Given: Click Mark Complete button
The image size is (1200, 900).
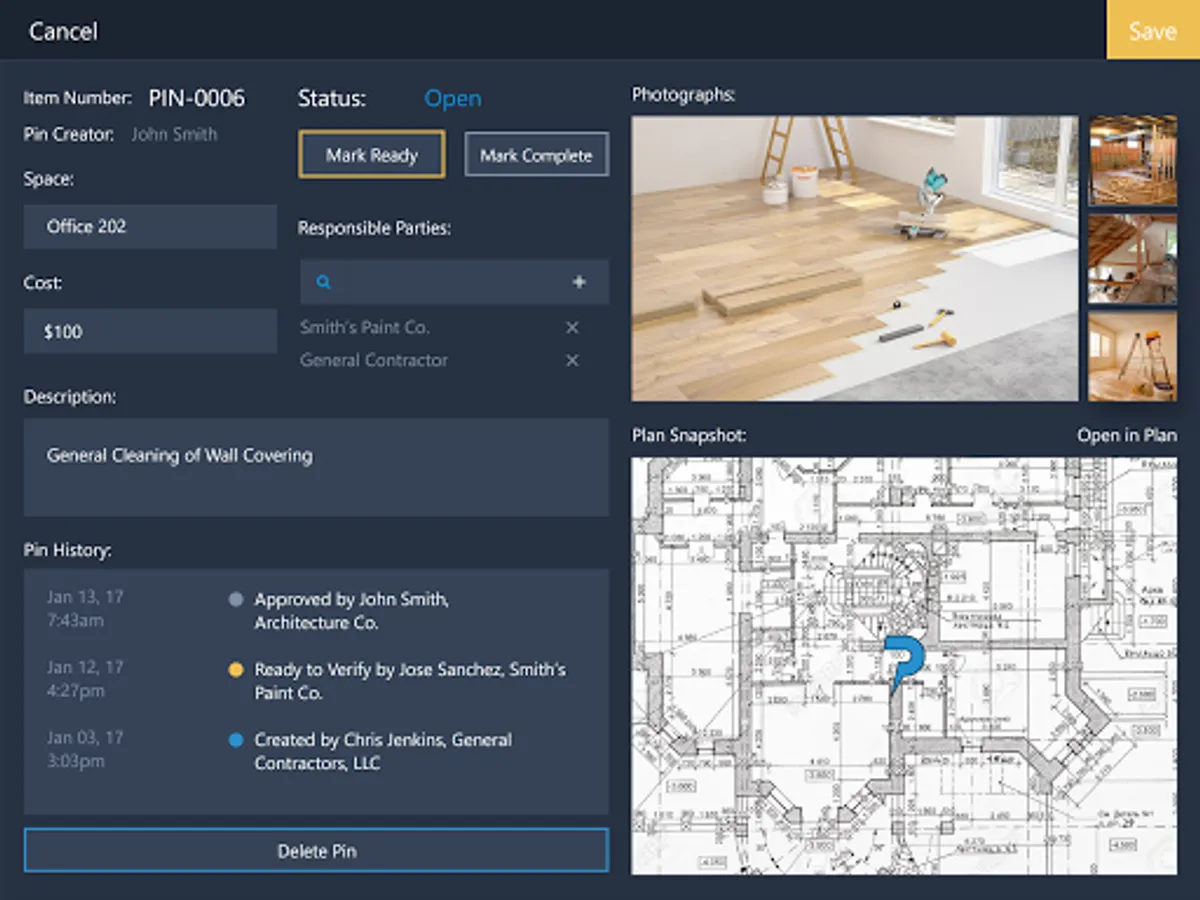Looking at the screenshot, I should [536, 155].
